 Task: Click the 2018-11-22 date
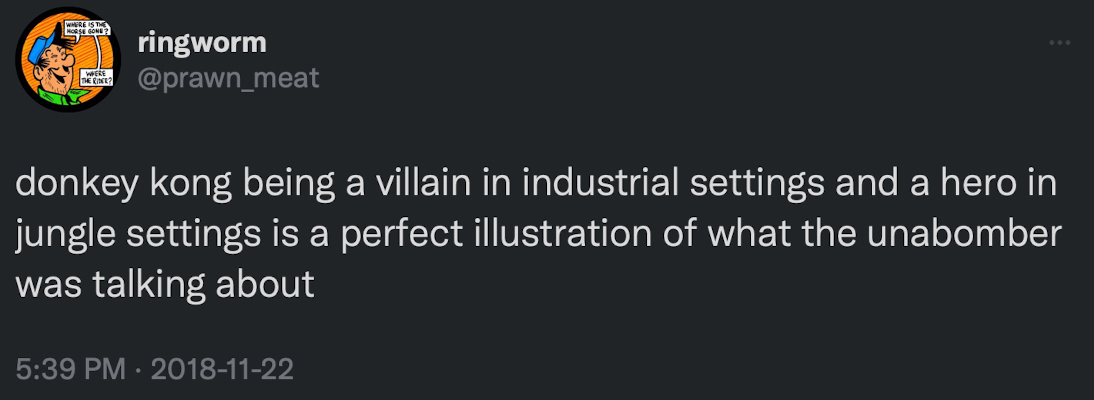click(x=222, y=369)
